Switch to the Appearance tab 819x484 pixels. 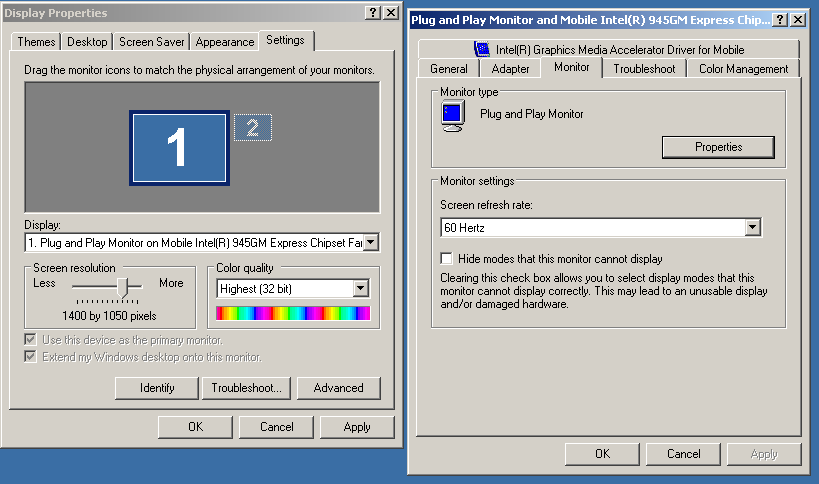225,42
